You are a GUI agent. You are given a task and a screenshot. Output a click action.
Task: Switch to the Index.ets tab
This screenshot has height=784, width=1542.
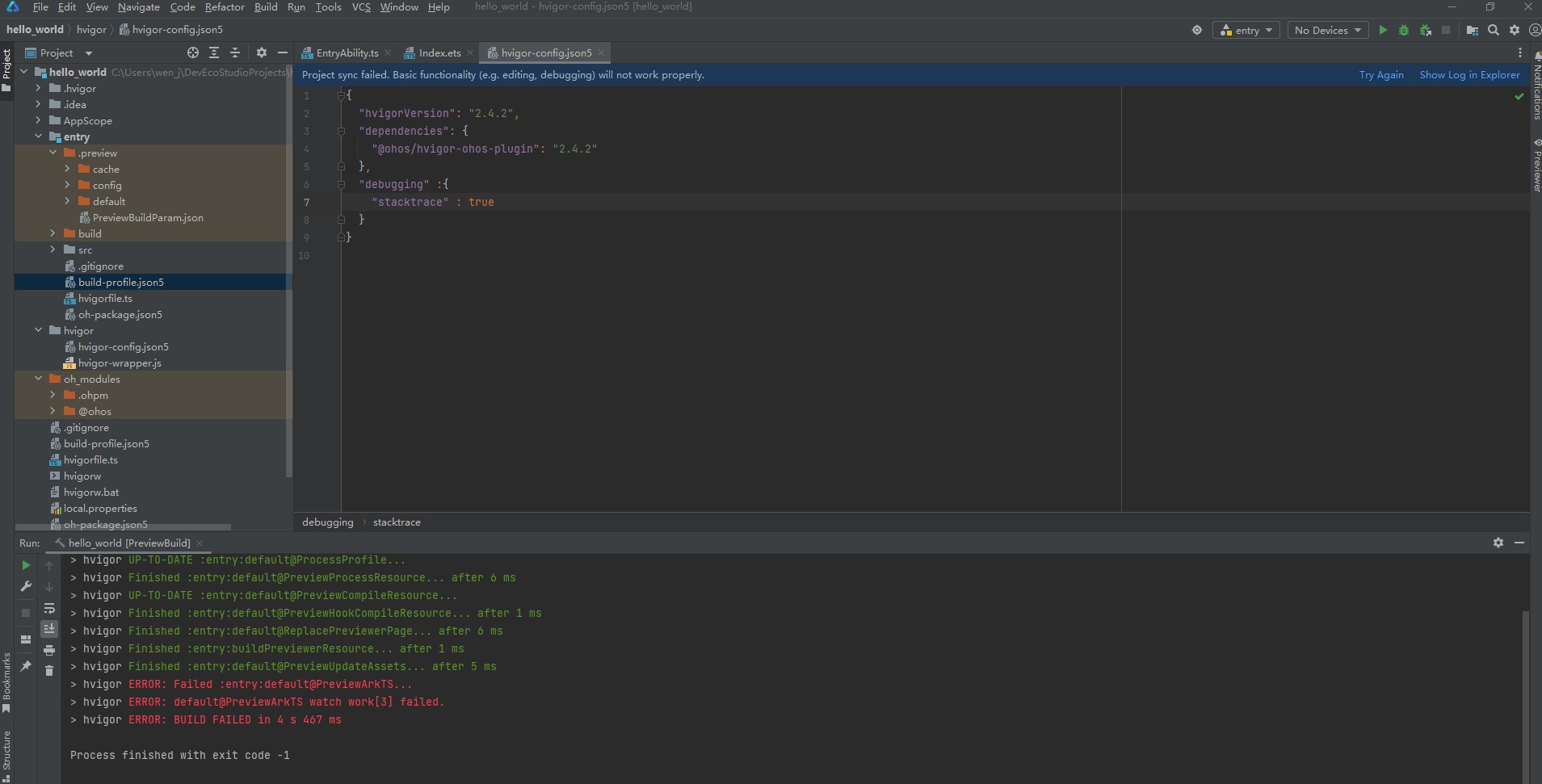[x=439, y=52]
